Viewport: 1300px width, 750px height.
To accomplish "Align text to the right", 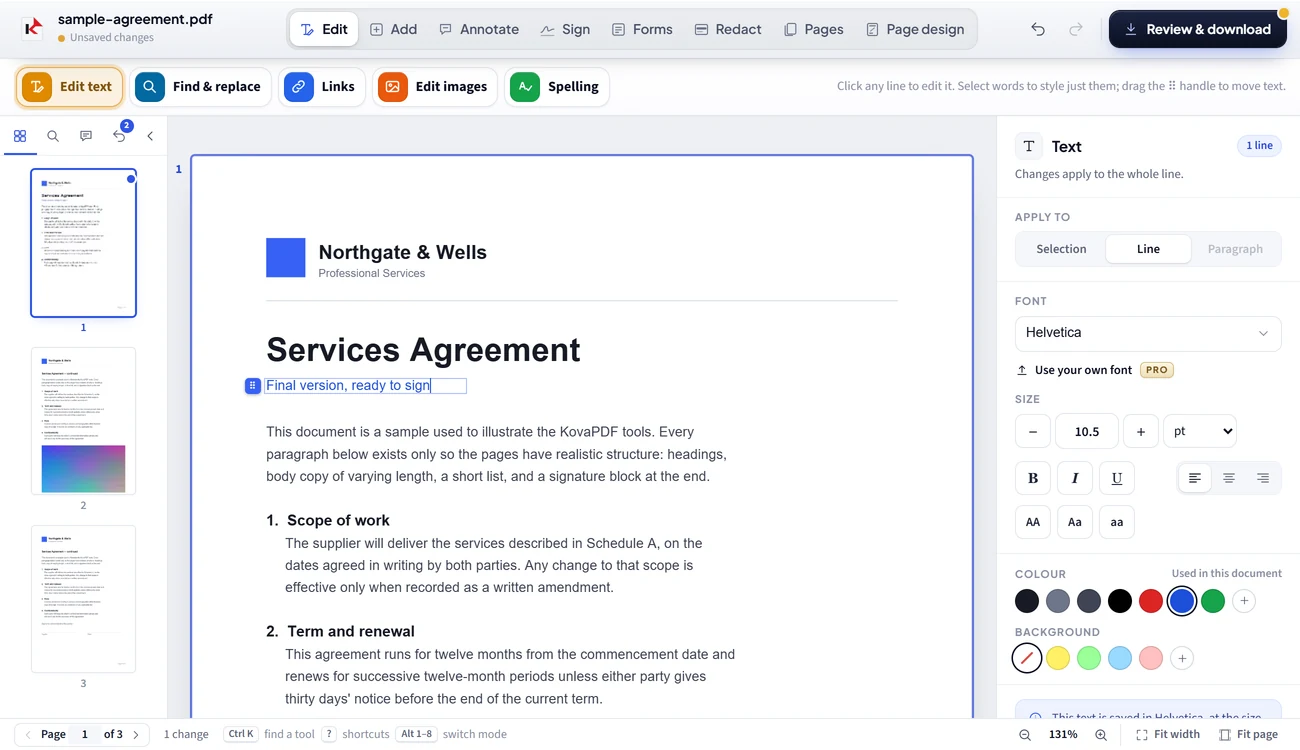I will pos(1263,478).
